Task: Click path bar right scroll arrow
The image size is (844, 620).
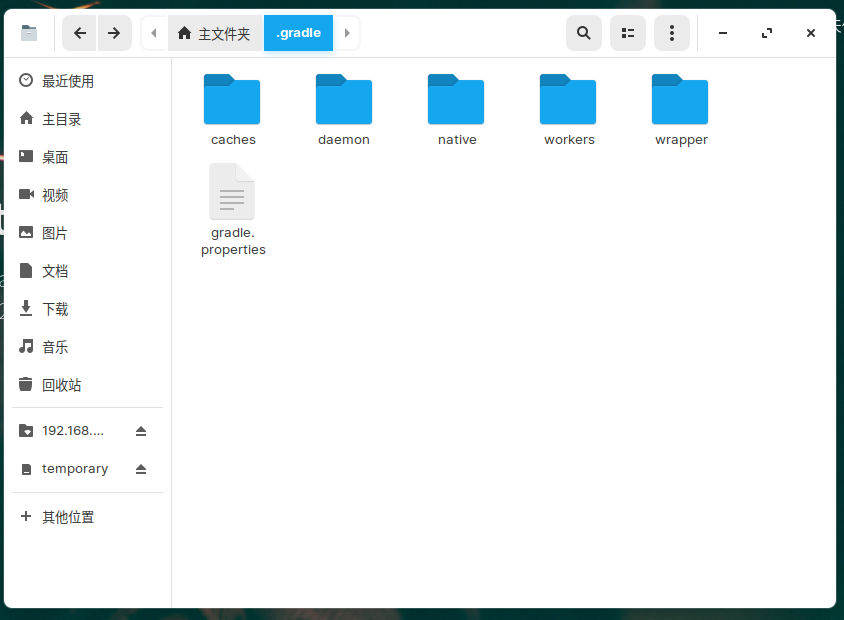Action: (347, 33)
